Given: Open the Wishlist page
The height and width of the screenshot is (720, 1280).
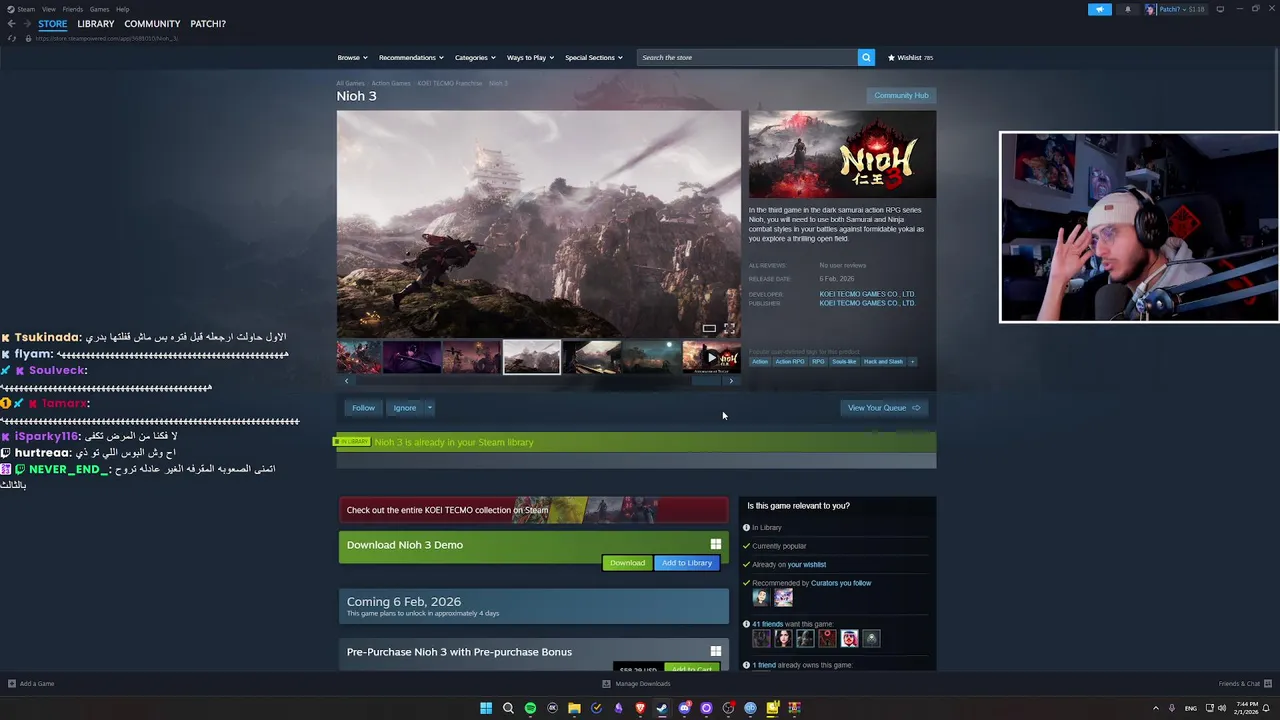Looking at the screenshot, I should tap(910, 57).
